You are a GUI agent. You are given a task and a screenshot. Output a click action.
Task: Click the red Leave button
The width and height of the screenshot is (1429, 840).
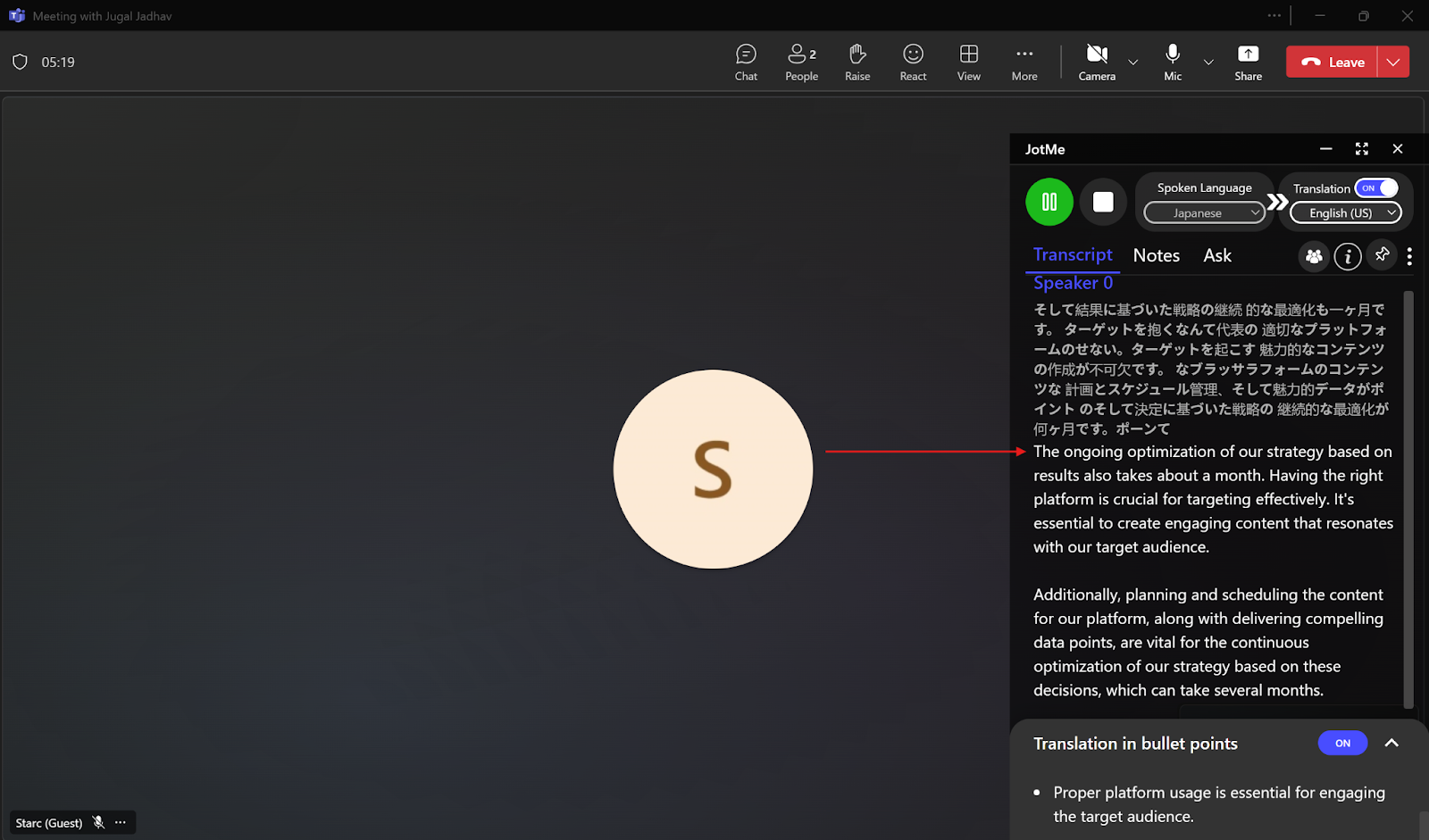tap(1332, 62)
